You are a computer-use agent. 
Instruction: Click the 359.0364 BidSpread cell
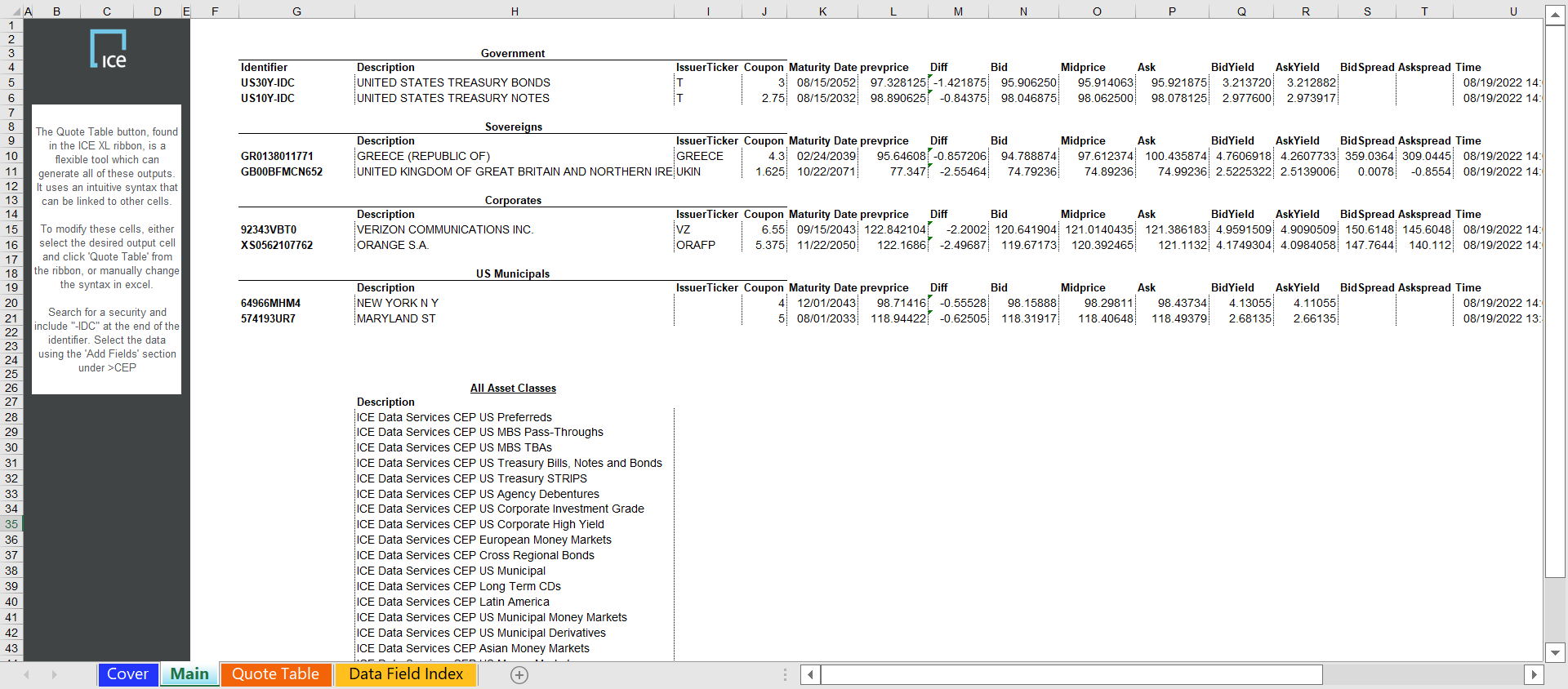pos(1367,156)
